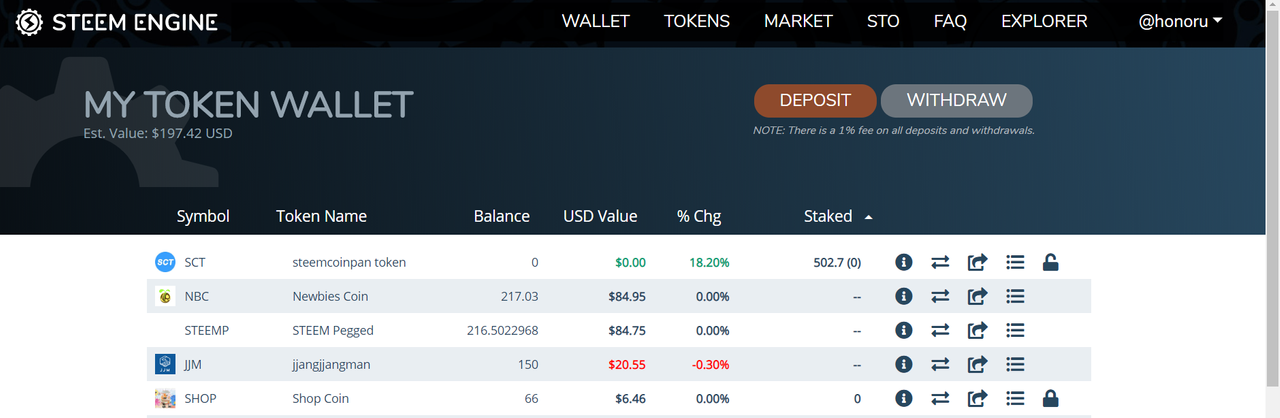Open the FAQ page
The height and width of the screenshot is (418, 1280).
pyautogui.click(x=950, y=21)
